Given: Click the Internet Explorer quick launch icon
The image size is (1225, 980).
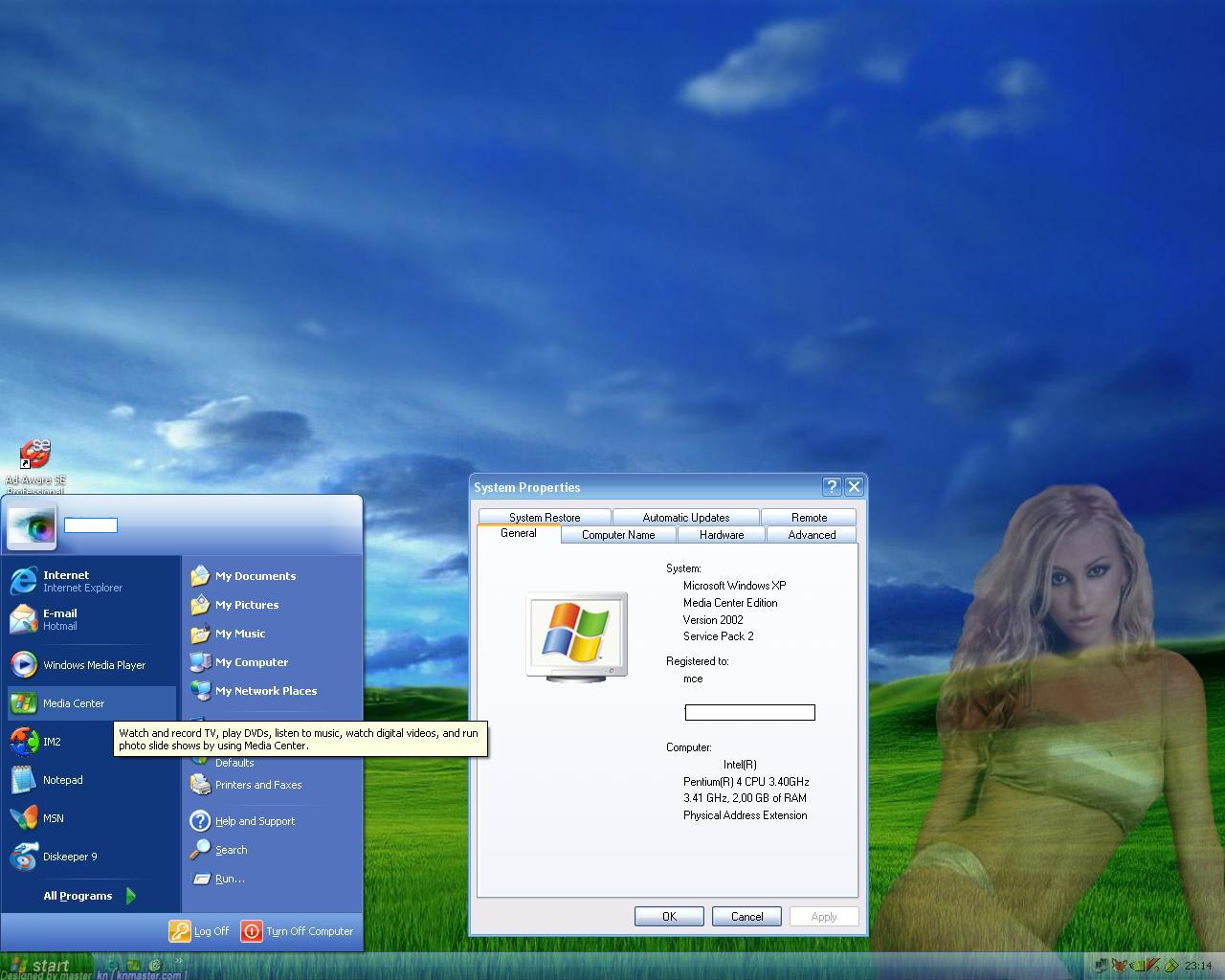Looking at the screenshot, I should (x=111, y=966).
